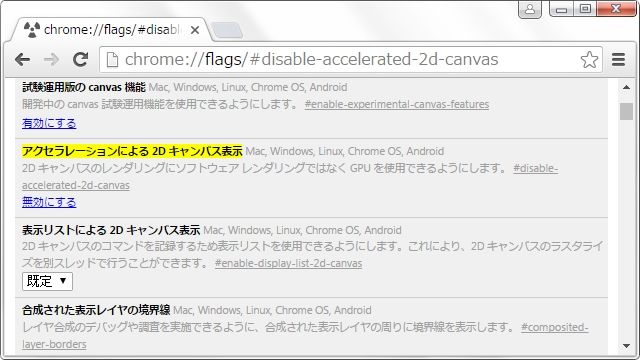Screen dimensions: 640x360
Task: Close the chrome://flags tab
Action: click(195, 30)
